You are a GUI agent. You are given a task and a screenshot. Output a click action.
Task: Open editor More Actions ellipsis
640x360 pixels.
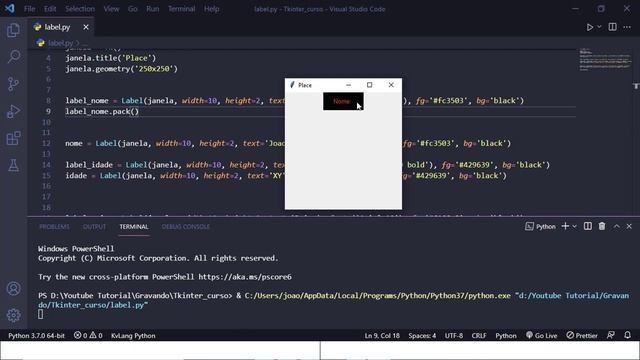tap(627, 27)
